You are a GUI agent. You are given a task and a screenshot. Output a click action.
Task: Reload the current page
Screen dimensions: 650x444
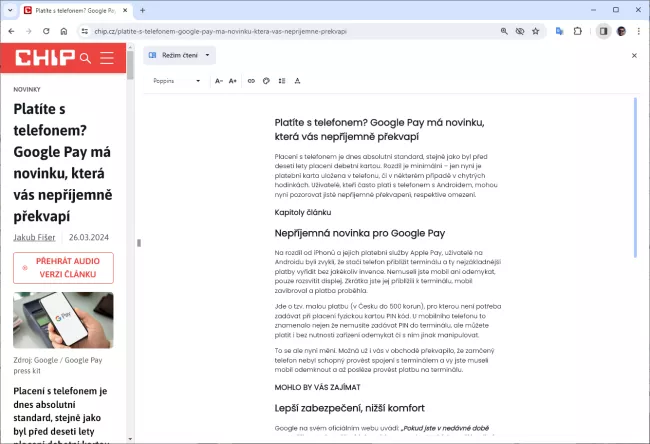click(x=45, y=31)
